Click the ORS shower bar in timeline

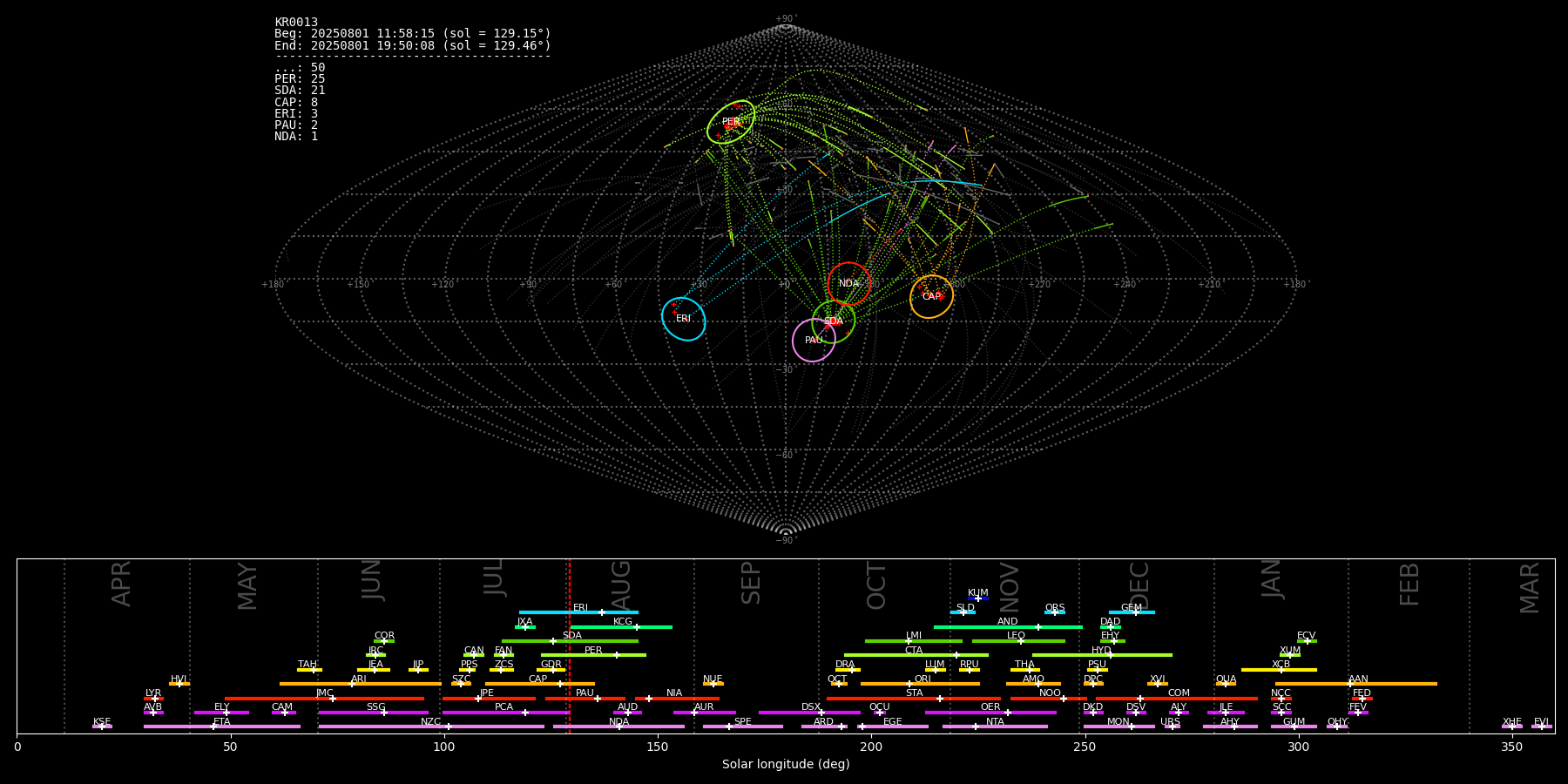click(1055, 612)
